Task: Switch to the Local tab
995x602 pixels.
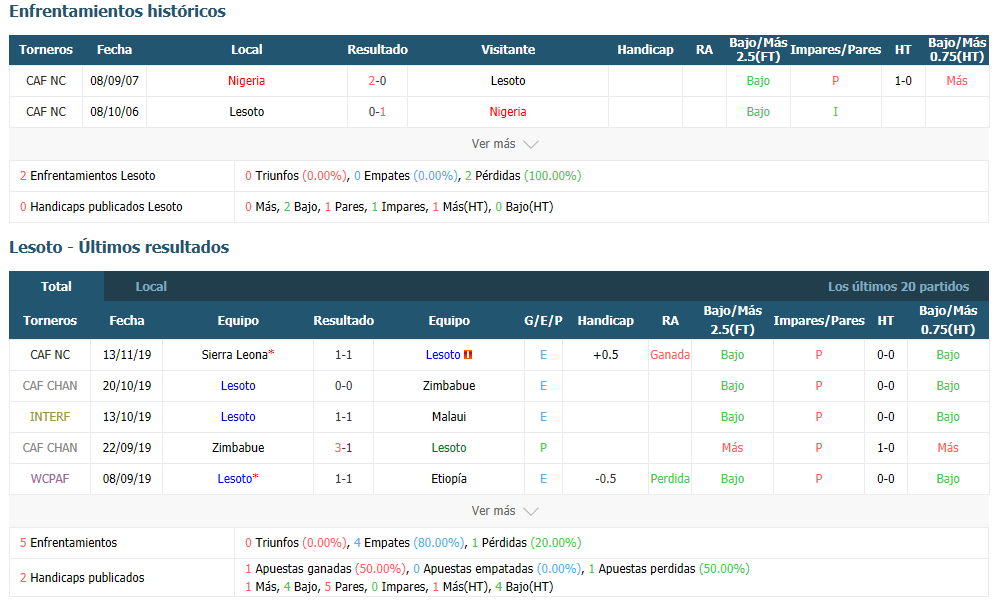Action: click(151, 286)
